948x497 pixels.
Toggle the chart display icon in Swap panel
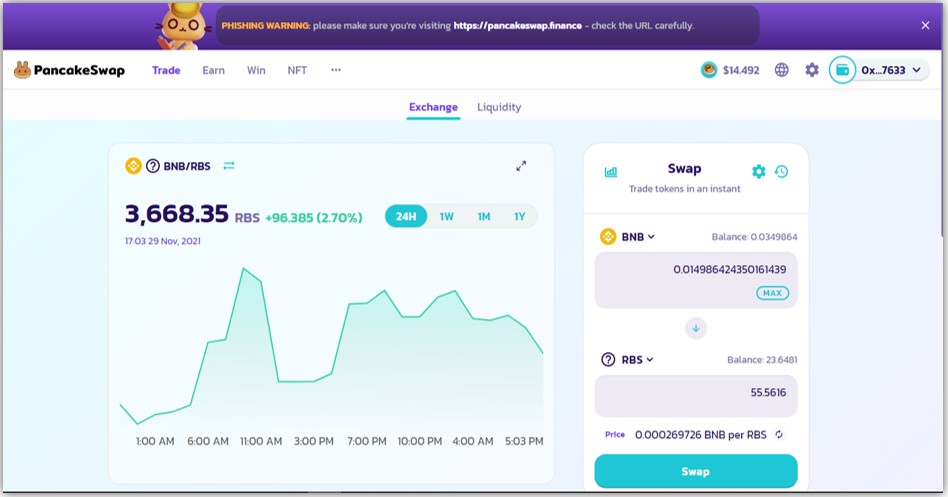click(611, 172)
